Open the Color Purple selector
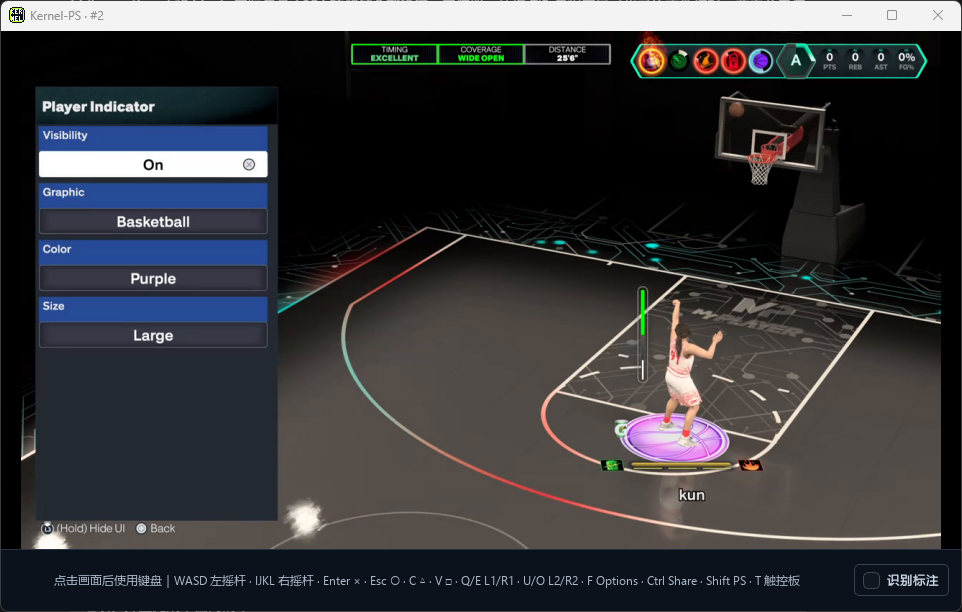The height and width of the screenshot is (612, 962). (153, 278)
